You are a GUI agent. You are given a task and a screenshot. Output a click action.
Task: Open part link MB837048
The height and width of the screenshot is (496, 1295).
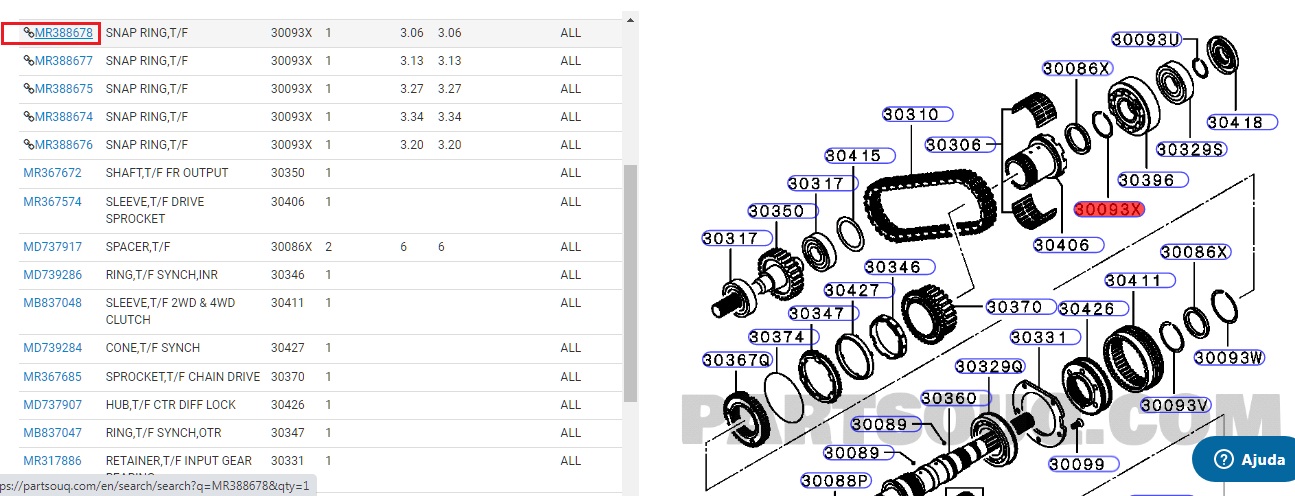pos(52,303)
